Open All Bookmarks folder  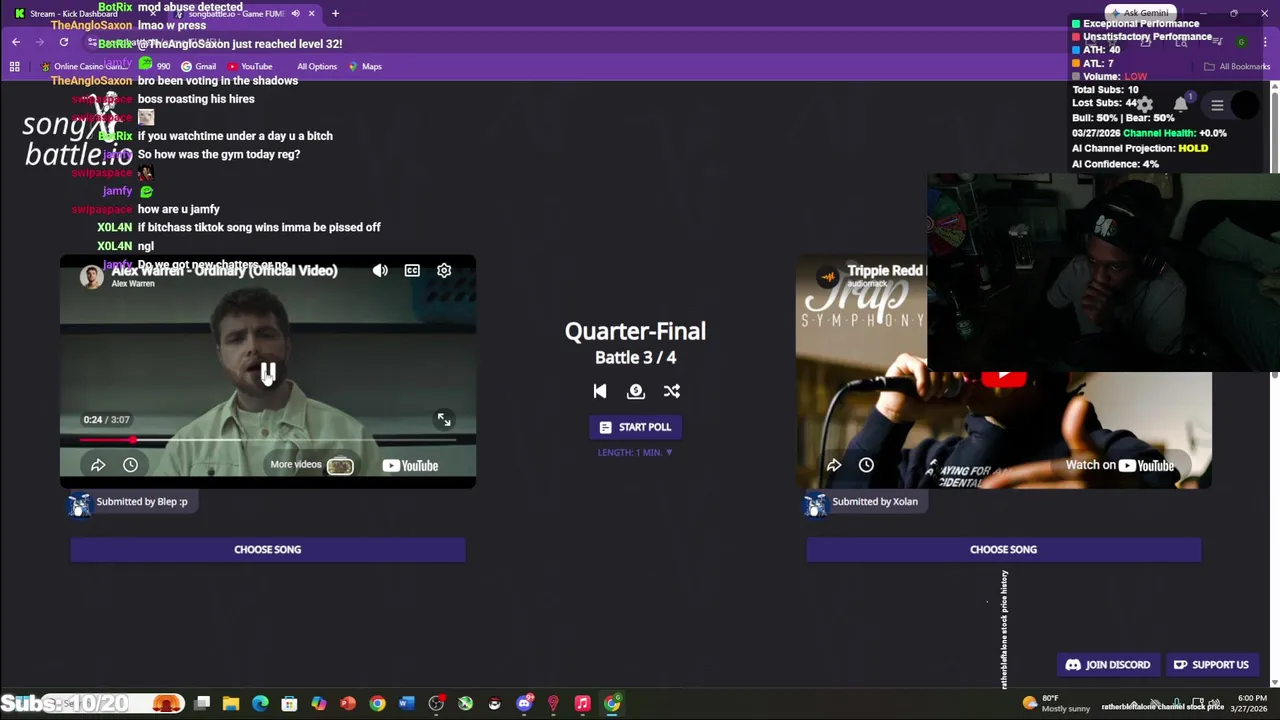pos(1237,66)
